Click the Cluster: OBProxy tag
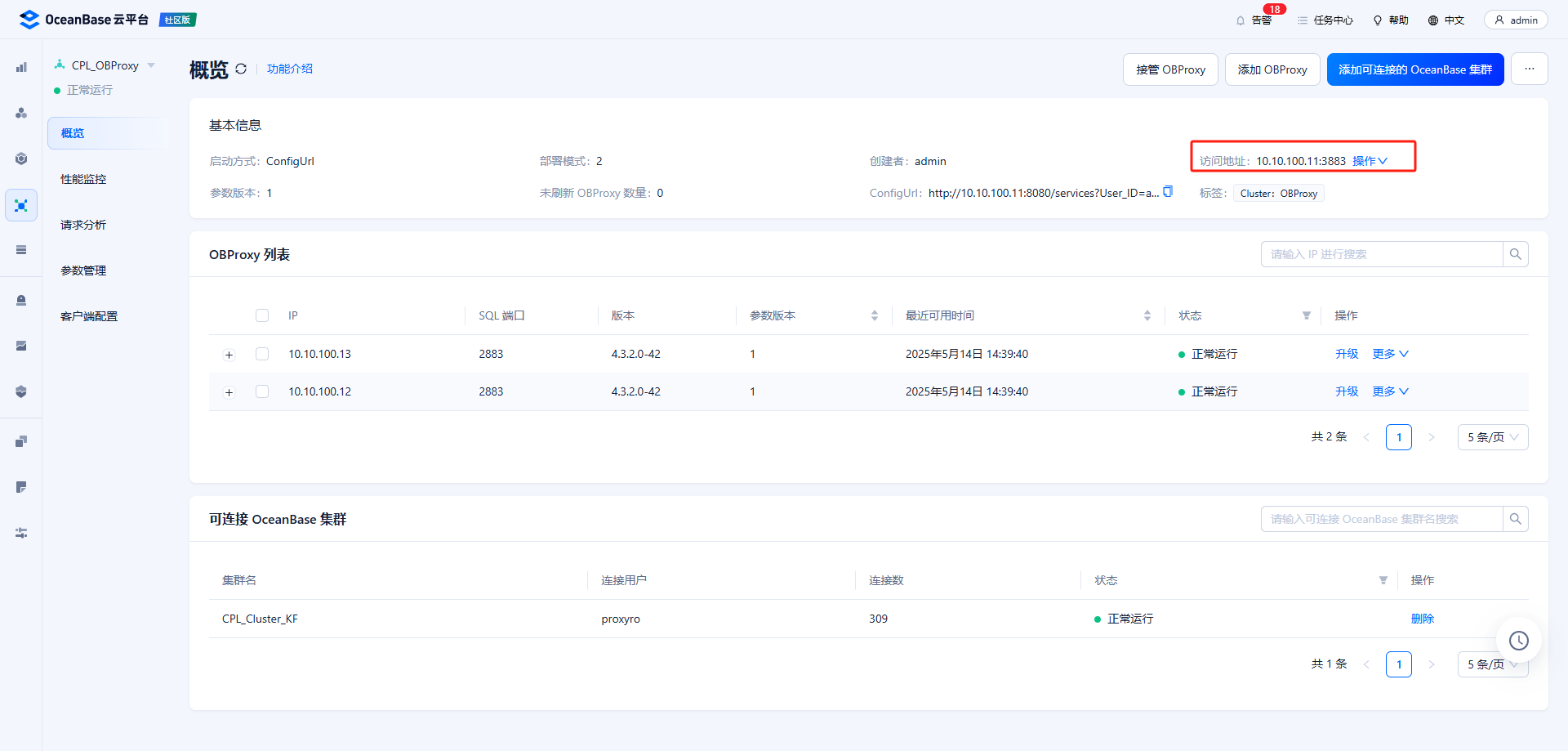1568x751 pixels. pos(1278,194)
